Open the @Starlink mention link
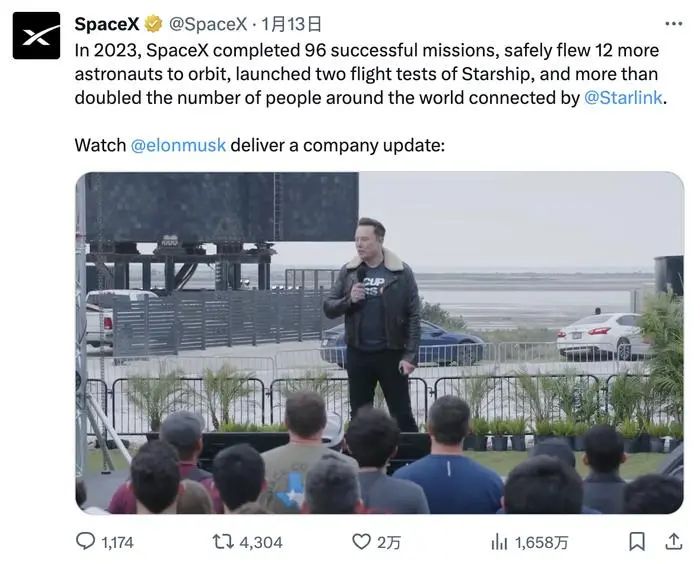This screenshot has height=564, width=700. 624,98
